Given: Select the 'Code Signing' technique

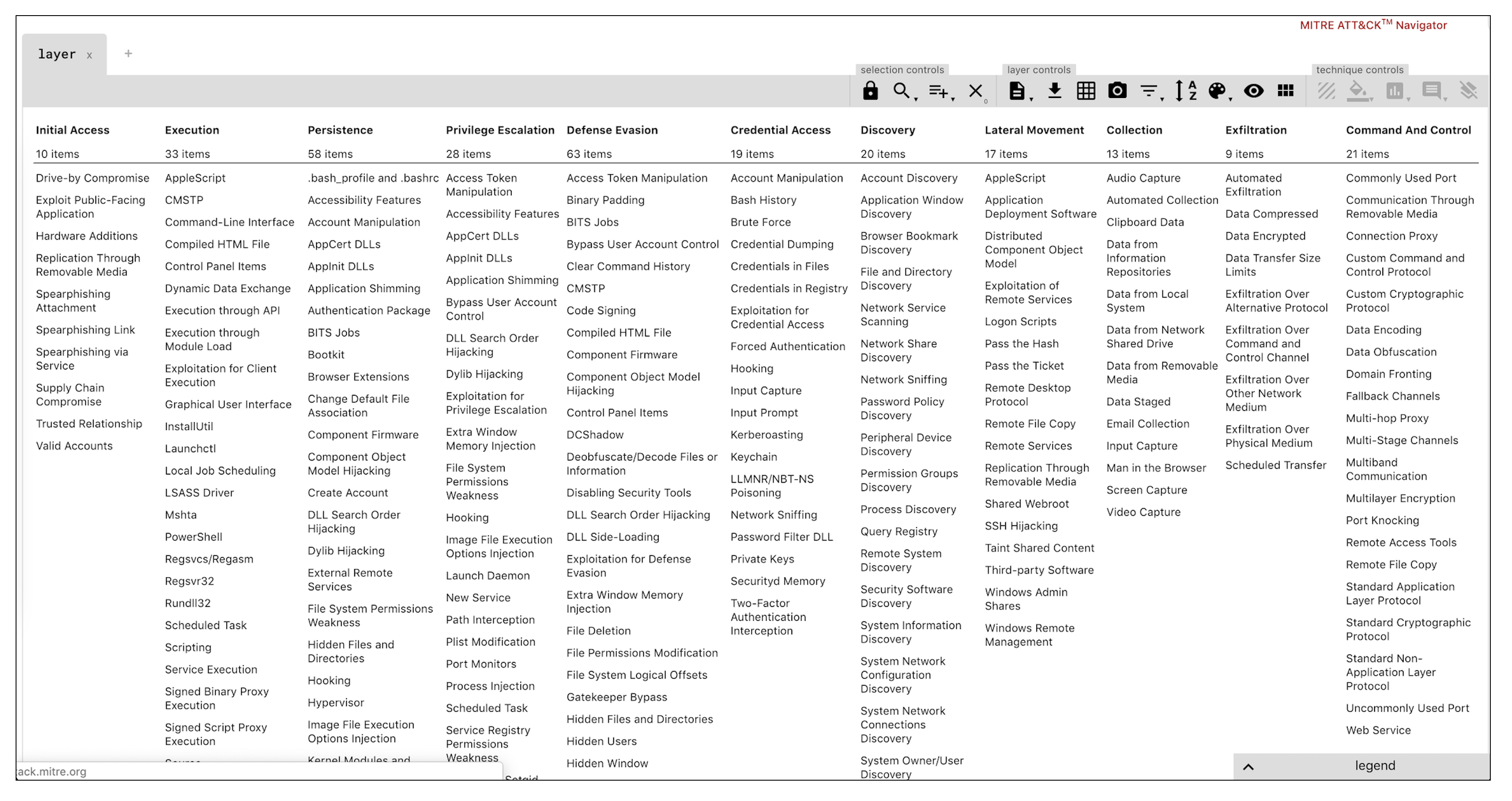Looking at the screenshot, I should tap(601, 310).
